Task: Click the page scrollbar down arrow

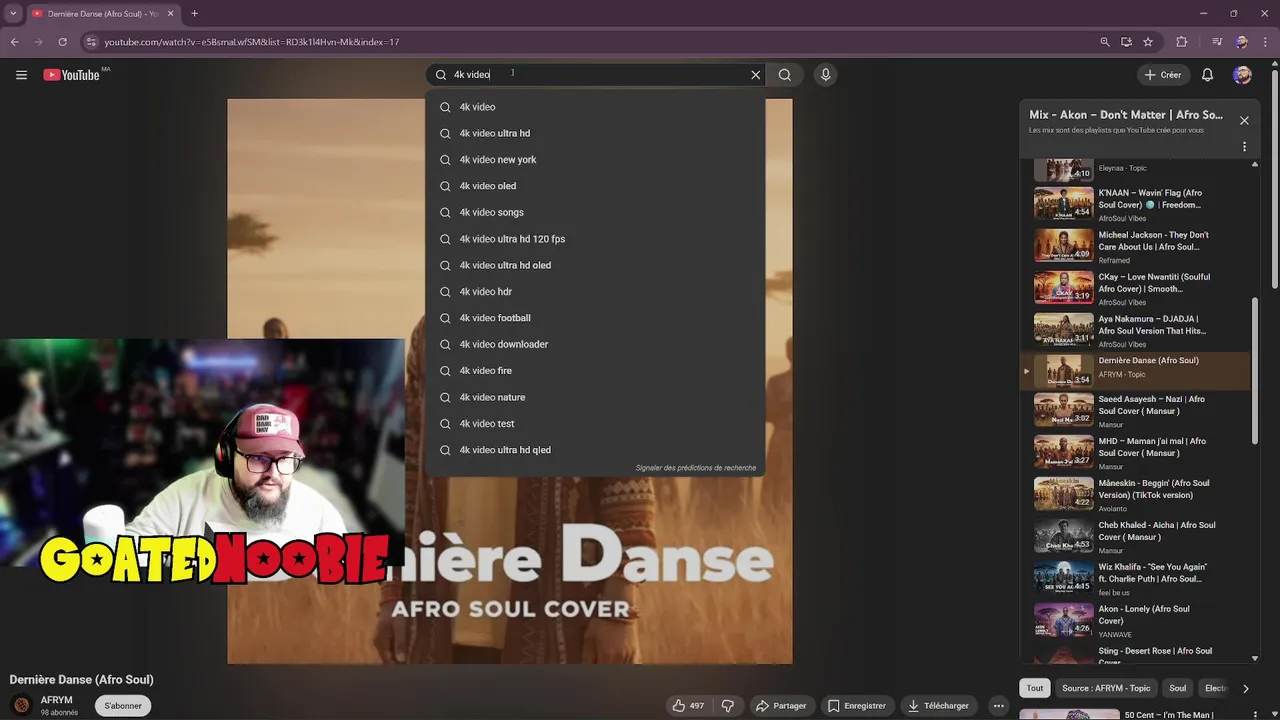Action: pyautogui.click(x=1274, y=713)
